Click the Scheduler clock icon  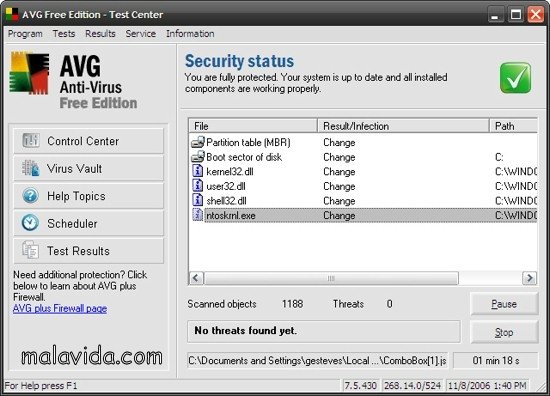(31, 223)
